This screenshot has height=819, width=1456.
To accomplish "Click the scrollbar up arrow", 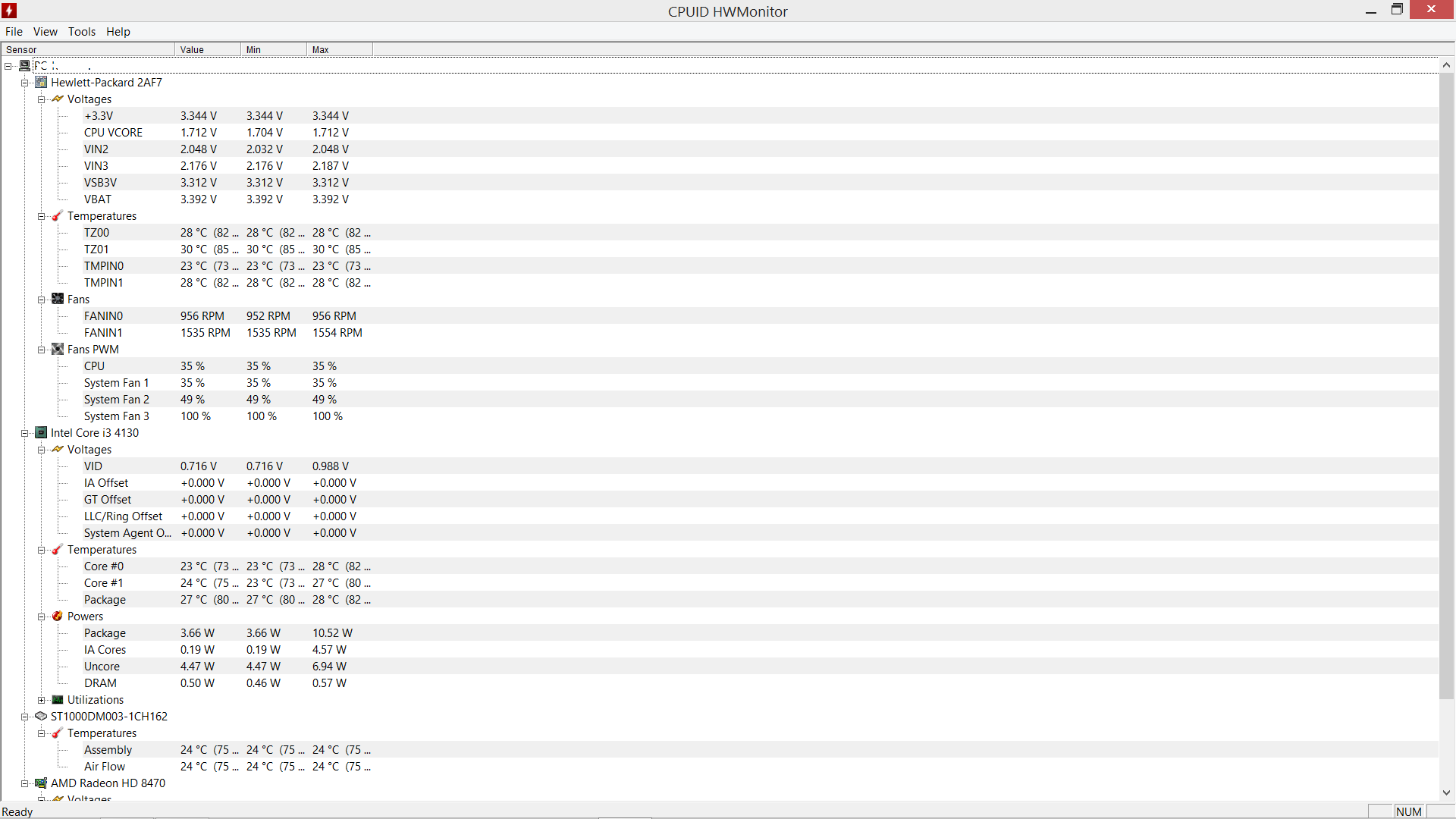I will pyautogui.click(x=1446, y=65).
